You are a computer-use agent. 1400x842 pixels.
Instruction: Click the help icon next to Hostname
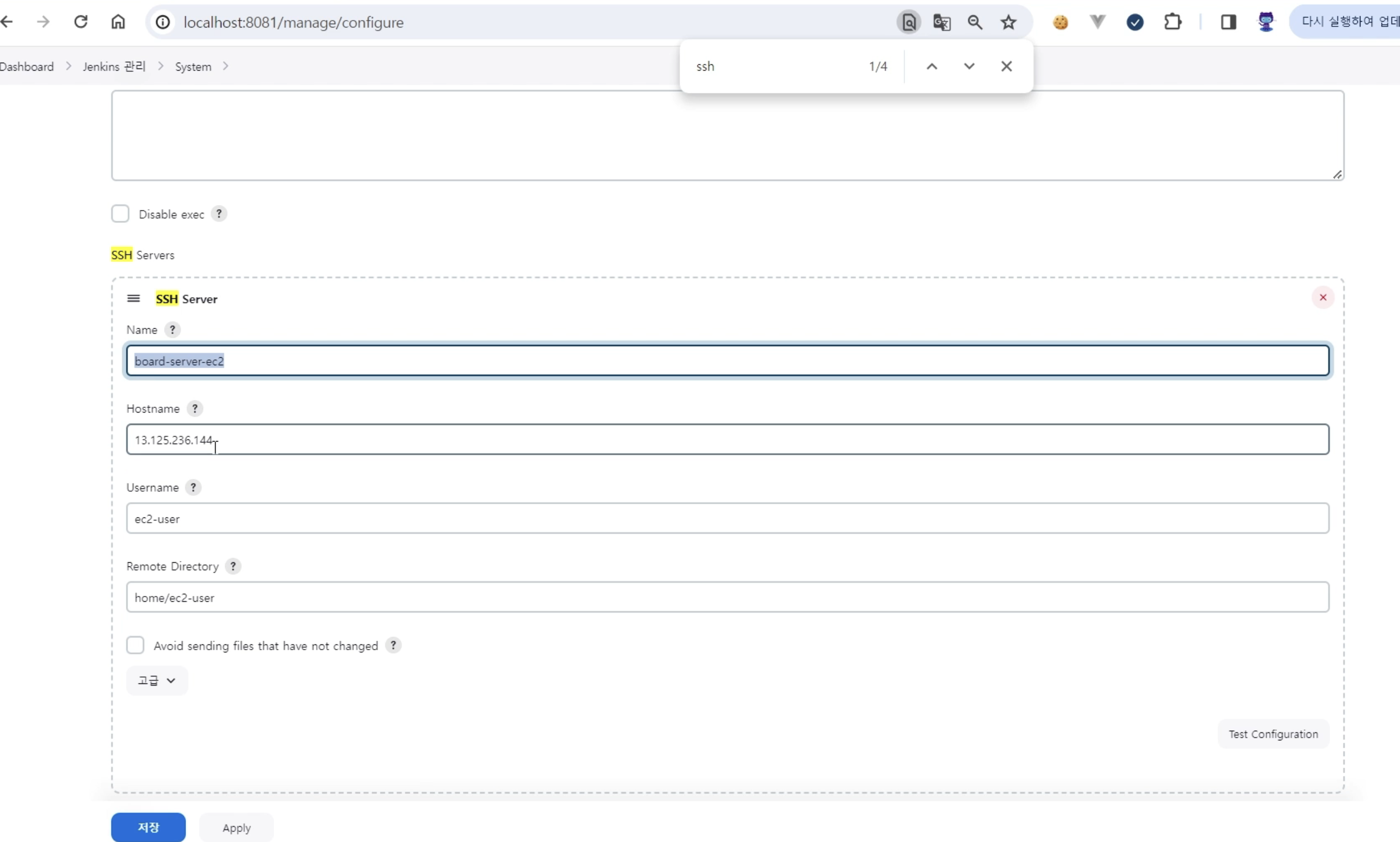click(x=195, y=408)
